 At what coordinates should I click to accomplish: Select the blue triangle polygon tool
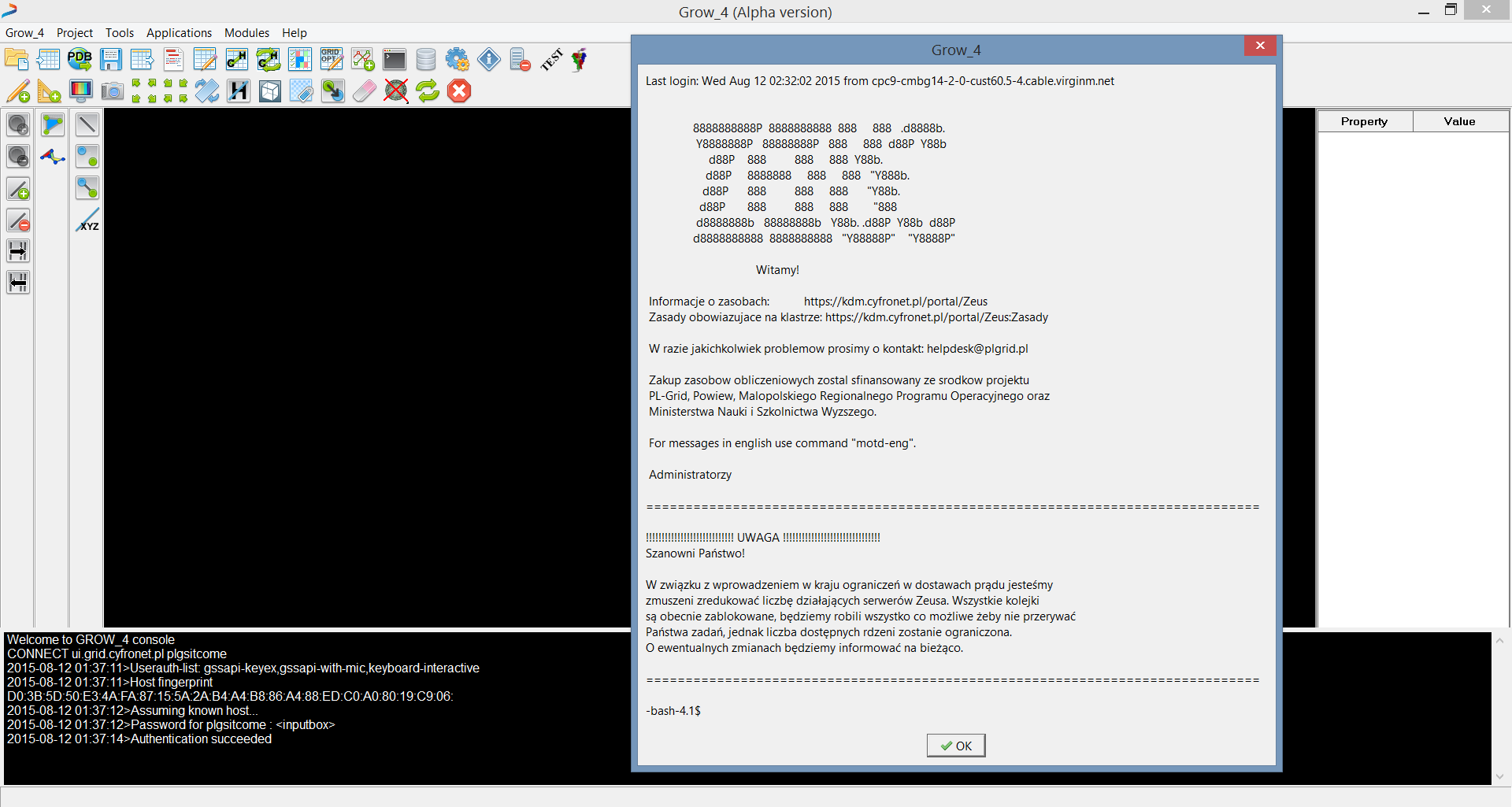point(53,125)
